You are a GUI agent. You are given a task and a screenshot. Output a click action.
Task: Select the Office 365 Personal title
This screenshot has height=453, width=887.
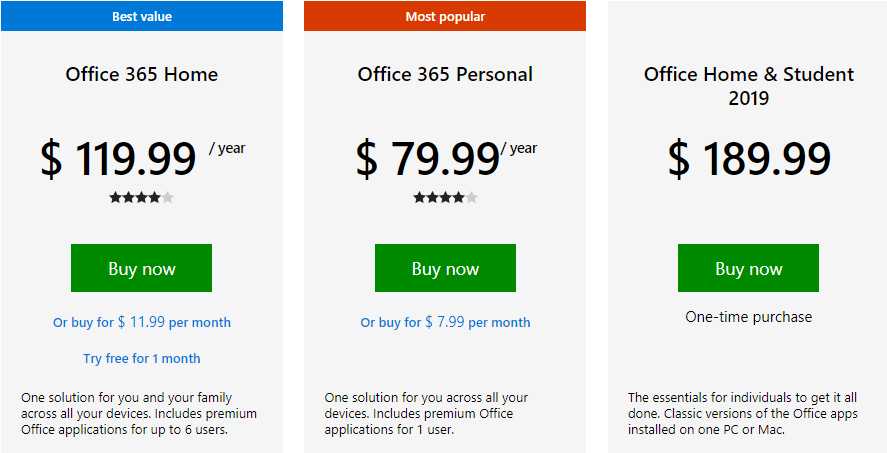click(445, 75)
